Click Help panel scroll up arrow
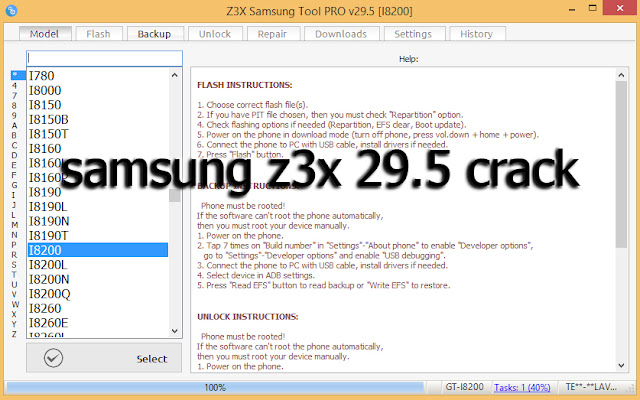The width and height of the screenshot is (640, 400). pos(621,75)
